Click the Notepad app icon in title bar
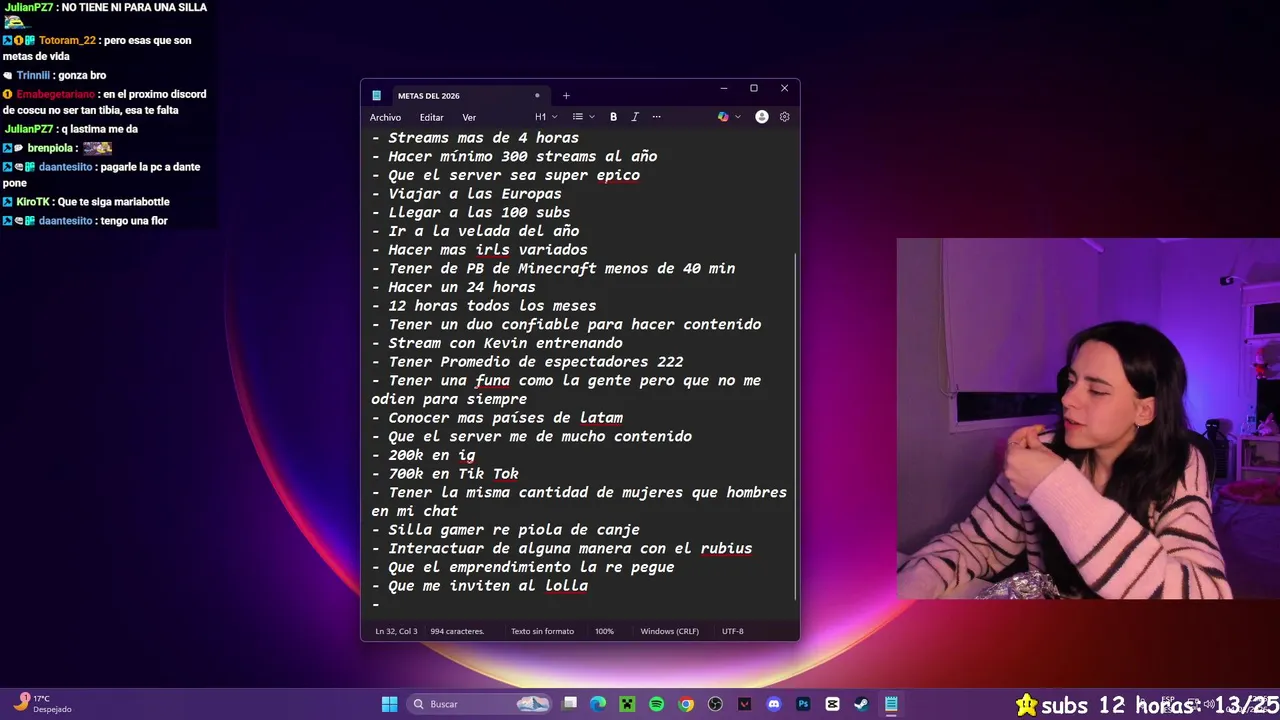The image size is (1280, 720). [376, 96]
